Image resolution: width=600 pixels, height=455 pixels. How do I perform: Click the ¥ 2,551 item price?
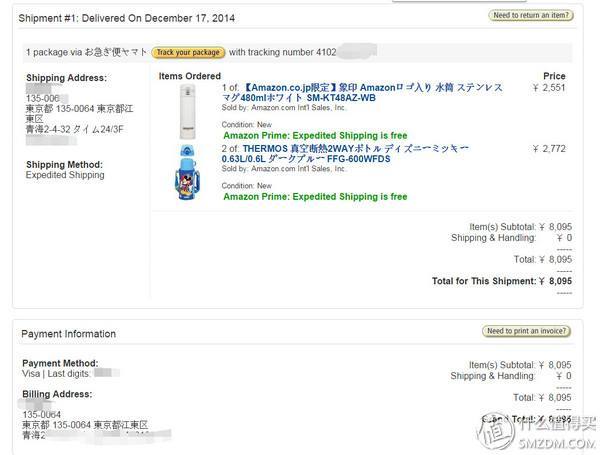coord(549,88)
